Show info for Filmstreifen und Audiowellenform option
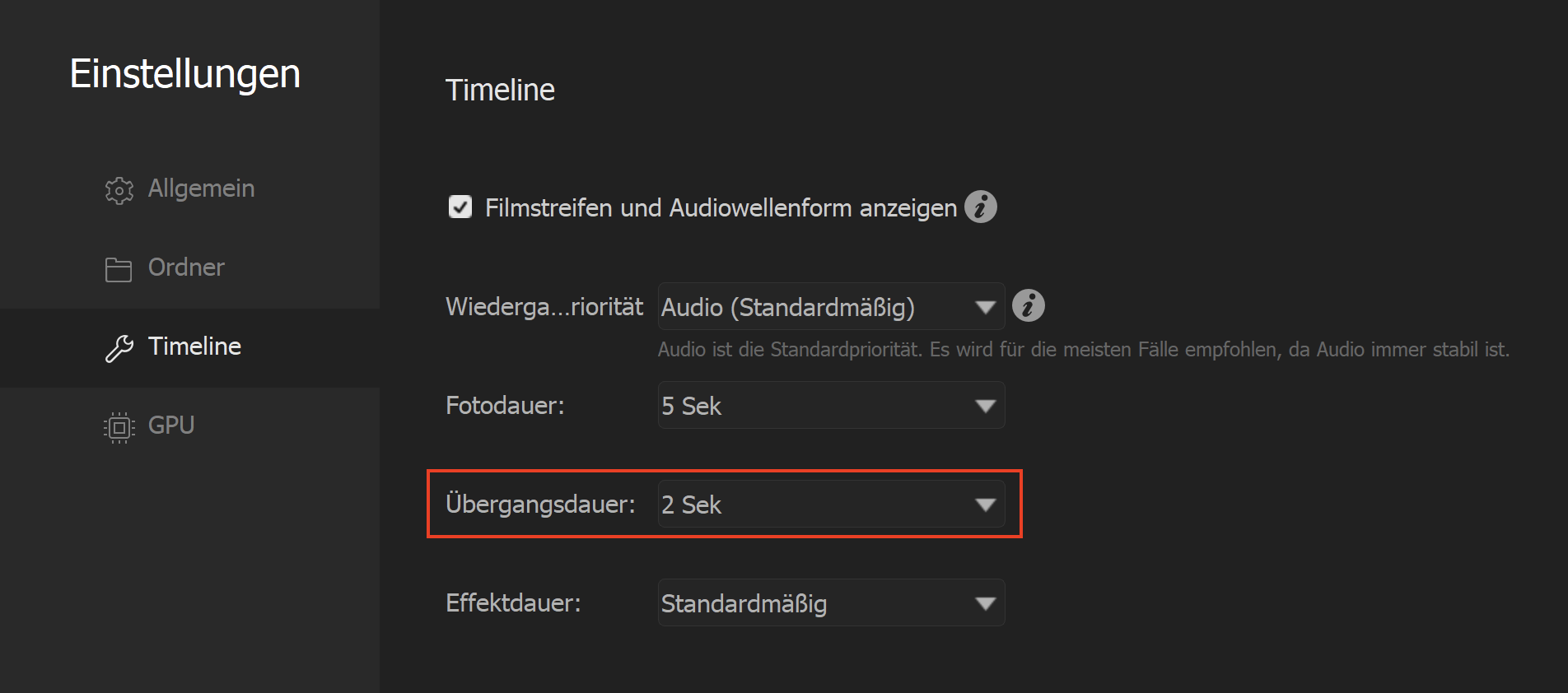Screen dimensions: 1568x693 pyautogui.click(x=980, y=207)
